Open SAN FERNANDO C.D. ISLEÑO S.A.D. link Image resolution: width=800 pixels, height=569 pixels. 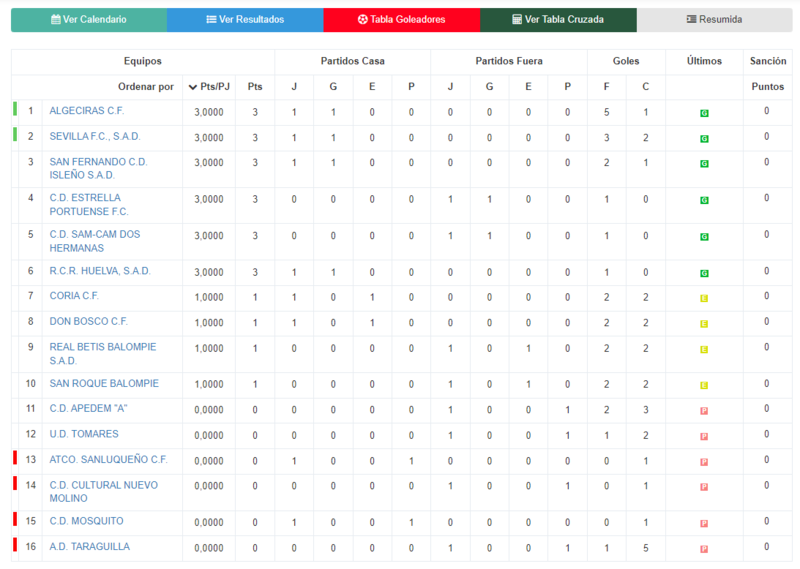tap(98, 168)
